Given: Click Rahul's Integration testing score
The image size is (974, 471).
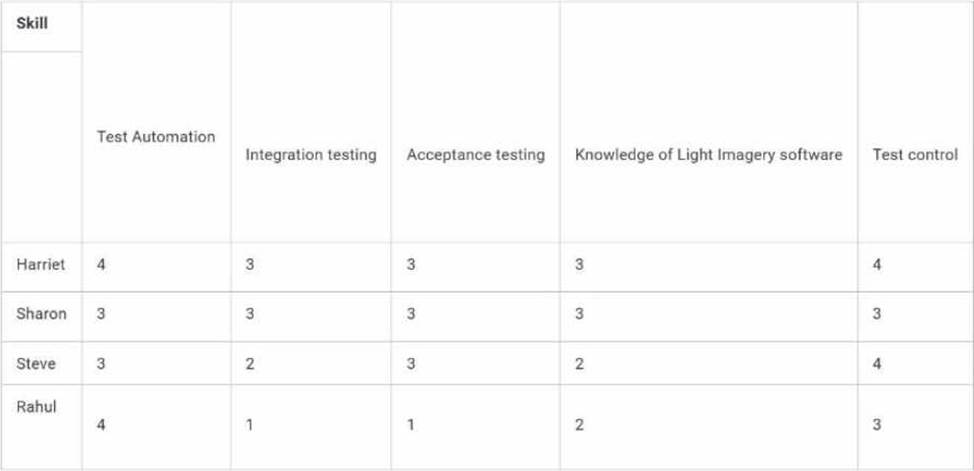Looking at the screenshot, I should click(250, 426).
